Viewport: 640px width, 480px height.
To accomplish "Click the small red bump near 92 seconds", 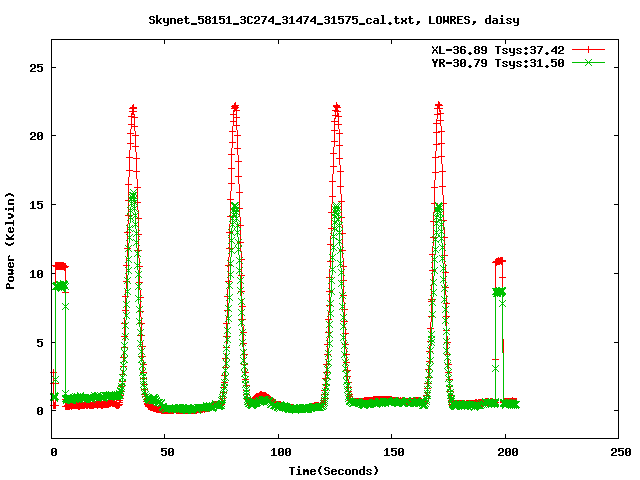I will [261, 395].
